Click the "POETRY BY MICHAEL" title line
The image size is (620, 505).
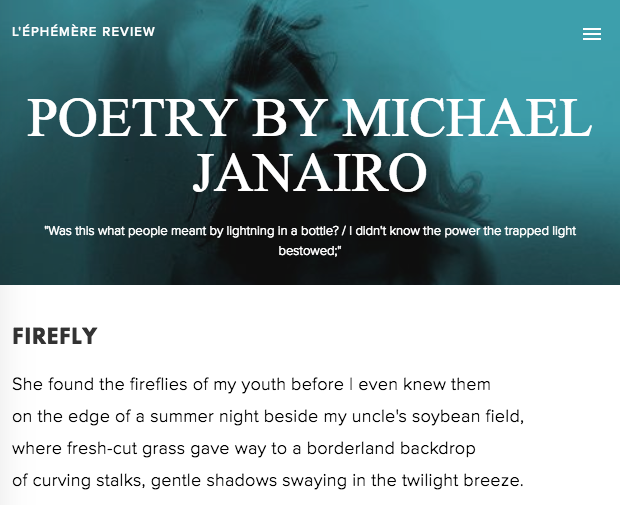click(310, 120)
